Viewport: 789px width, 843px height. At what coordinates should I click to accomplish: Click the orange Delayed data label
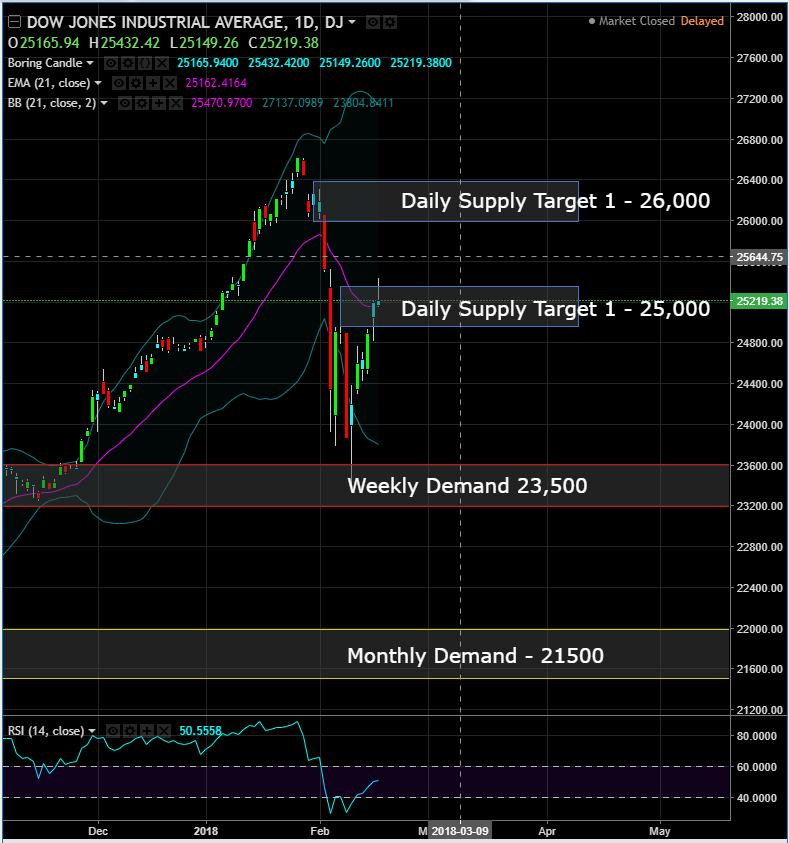(702, 21)
